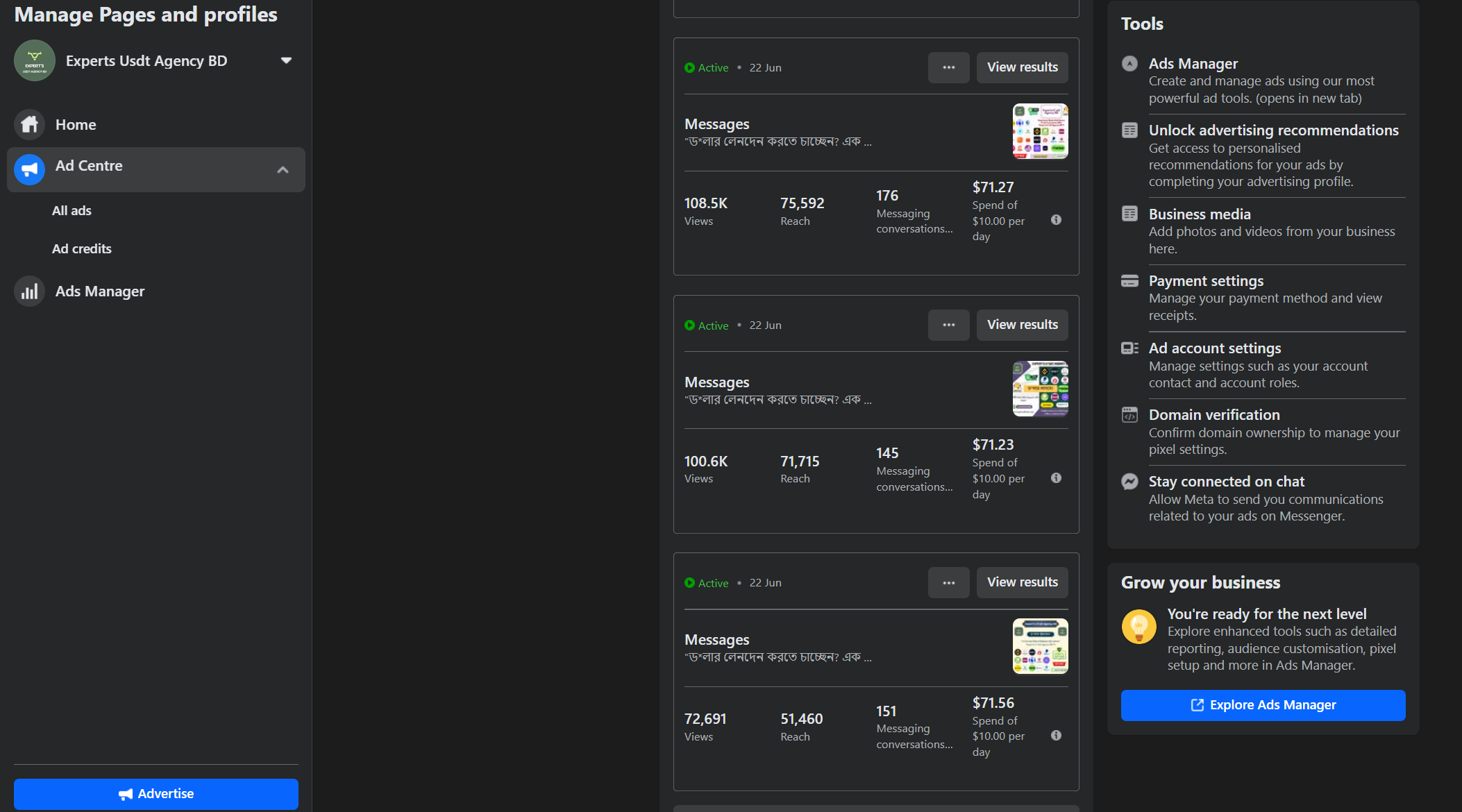Click the Ad Centre megaphone icon

(29, 169)
